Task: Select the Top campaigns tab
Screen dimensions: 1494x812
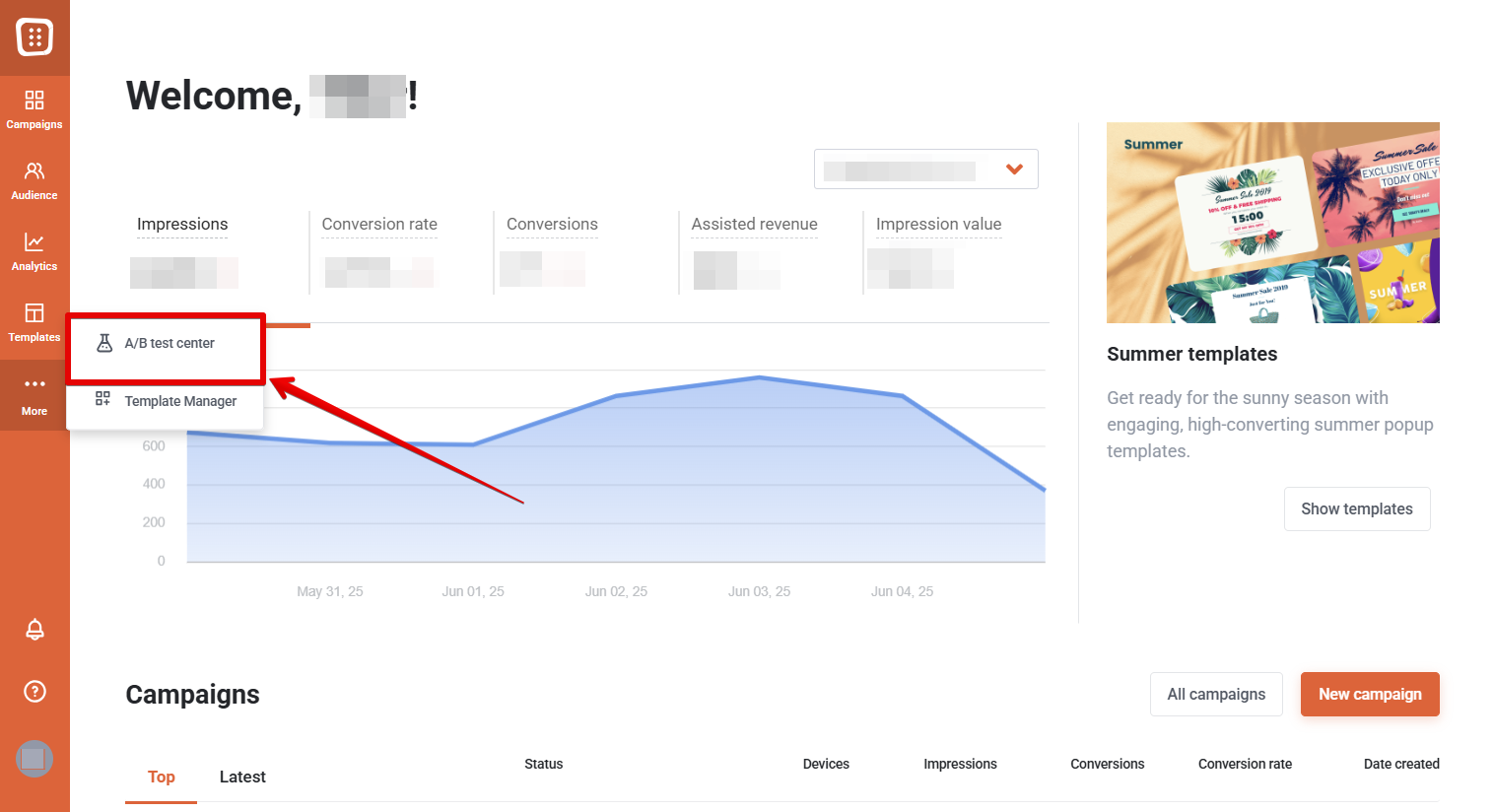Action: click(x=161, y=777)
